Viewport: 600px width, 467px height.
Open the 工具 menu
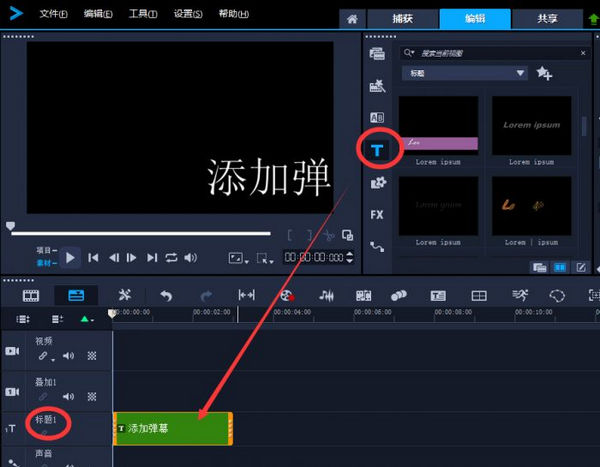tap(143, 14)
